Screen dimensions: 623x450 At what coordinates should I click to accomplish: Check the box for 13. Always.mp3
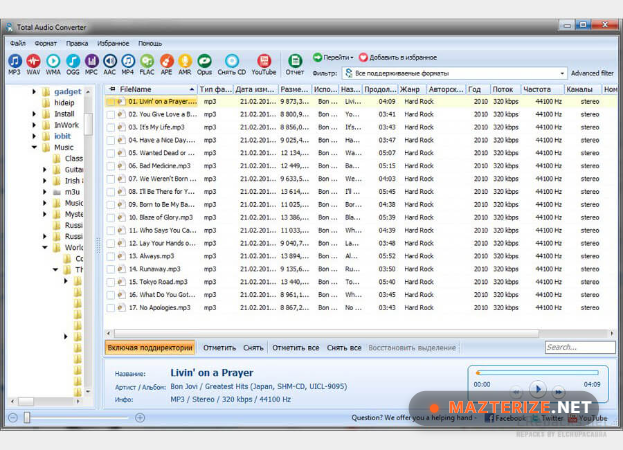[110, 257]
